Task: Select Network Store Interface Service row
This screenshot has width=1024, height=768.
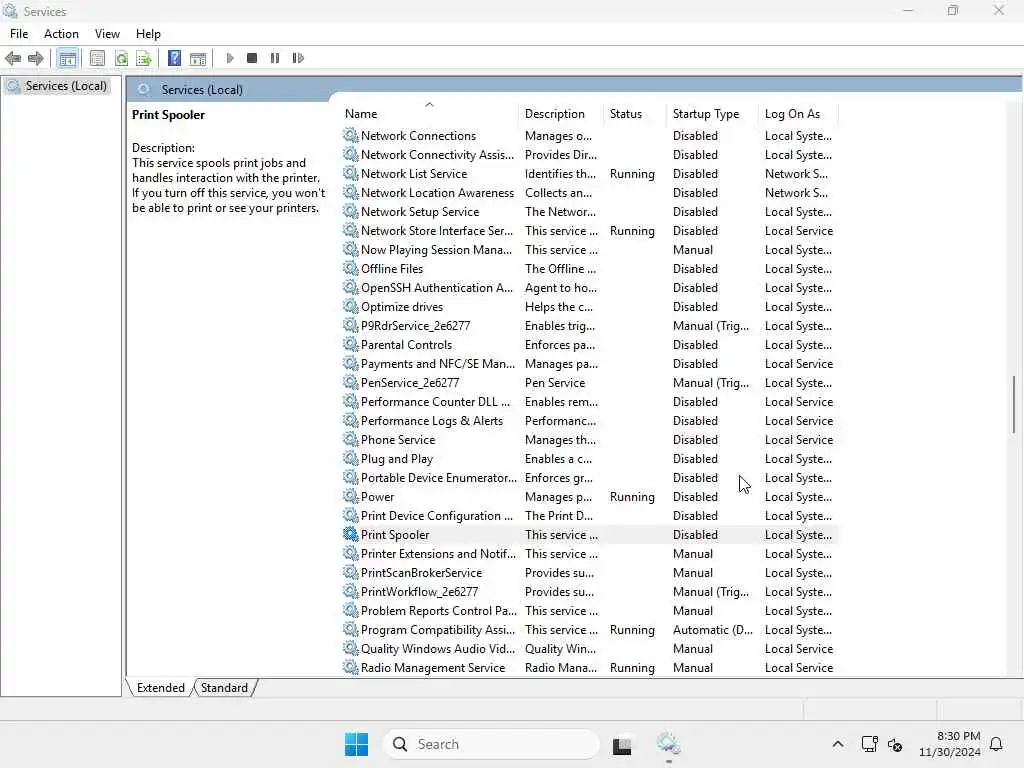Action: pos(589,231)
